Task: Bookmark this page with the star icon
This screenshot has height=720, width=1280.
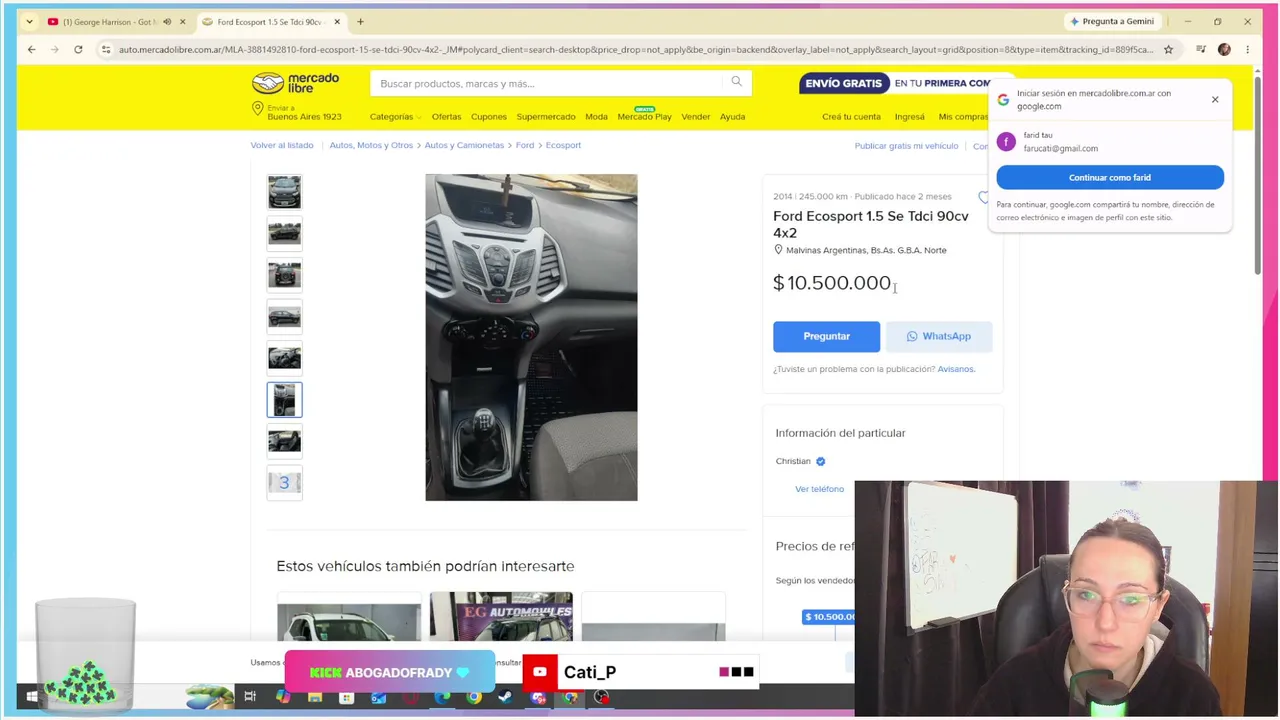Action: tap(1168, 49)
